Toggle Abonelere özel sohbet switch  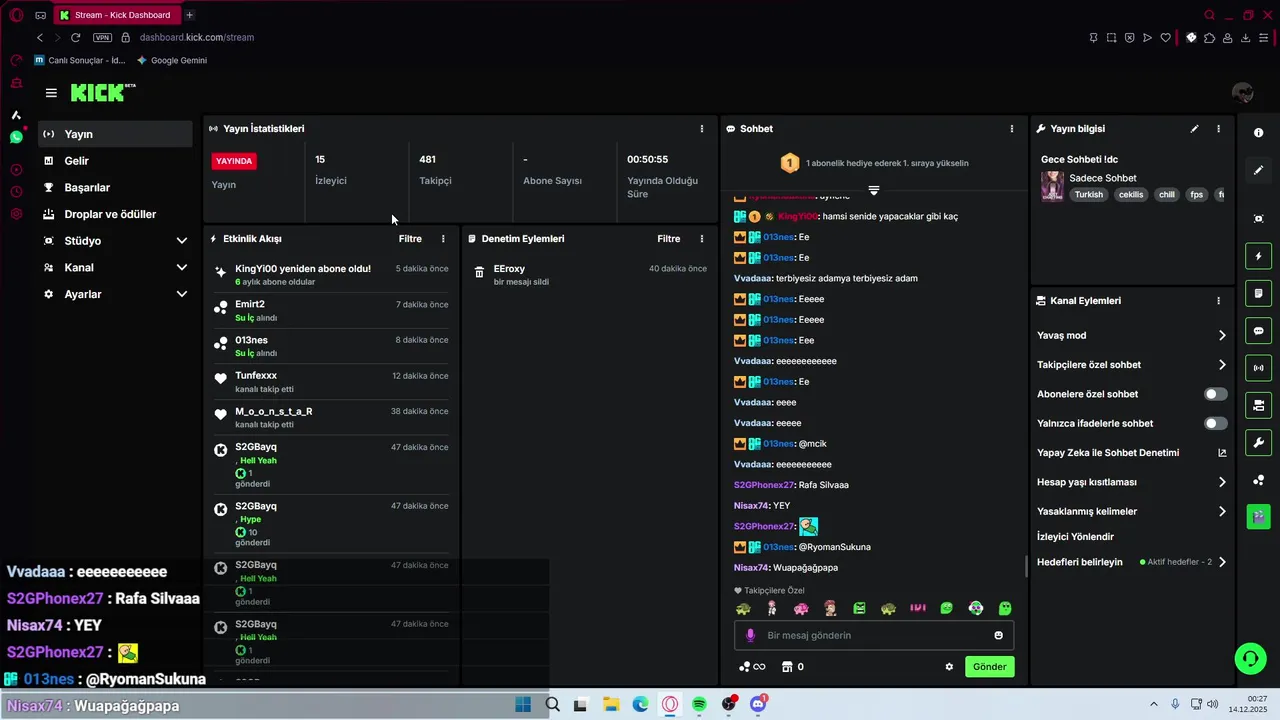[x=1216, y=394]
